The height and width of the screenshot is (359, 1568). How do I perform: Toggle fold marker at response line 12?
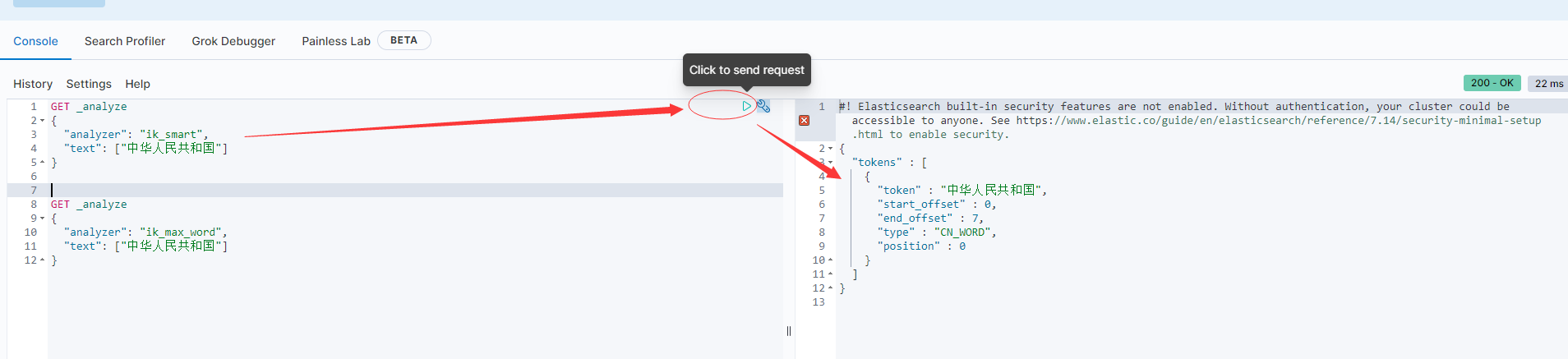pyautogui.click(x=830, y=288)
